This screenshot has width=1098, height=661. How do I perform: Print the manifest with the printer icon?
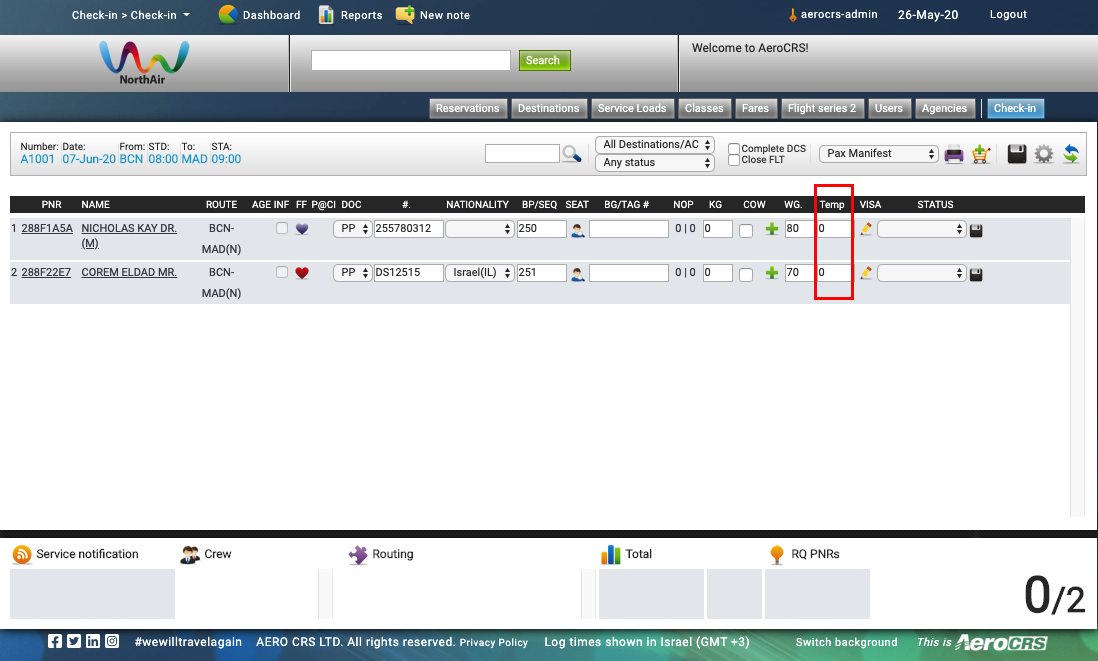(954, 154)
